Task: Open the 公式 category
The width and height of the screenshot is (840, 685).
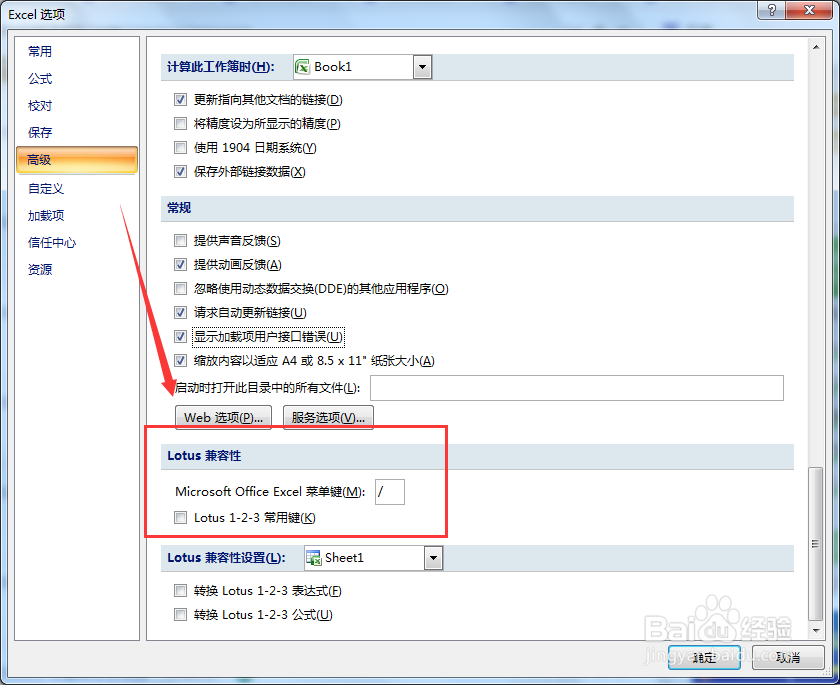Action: 40,79
